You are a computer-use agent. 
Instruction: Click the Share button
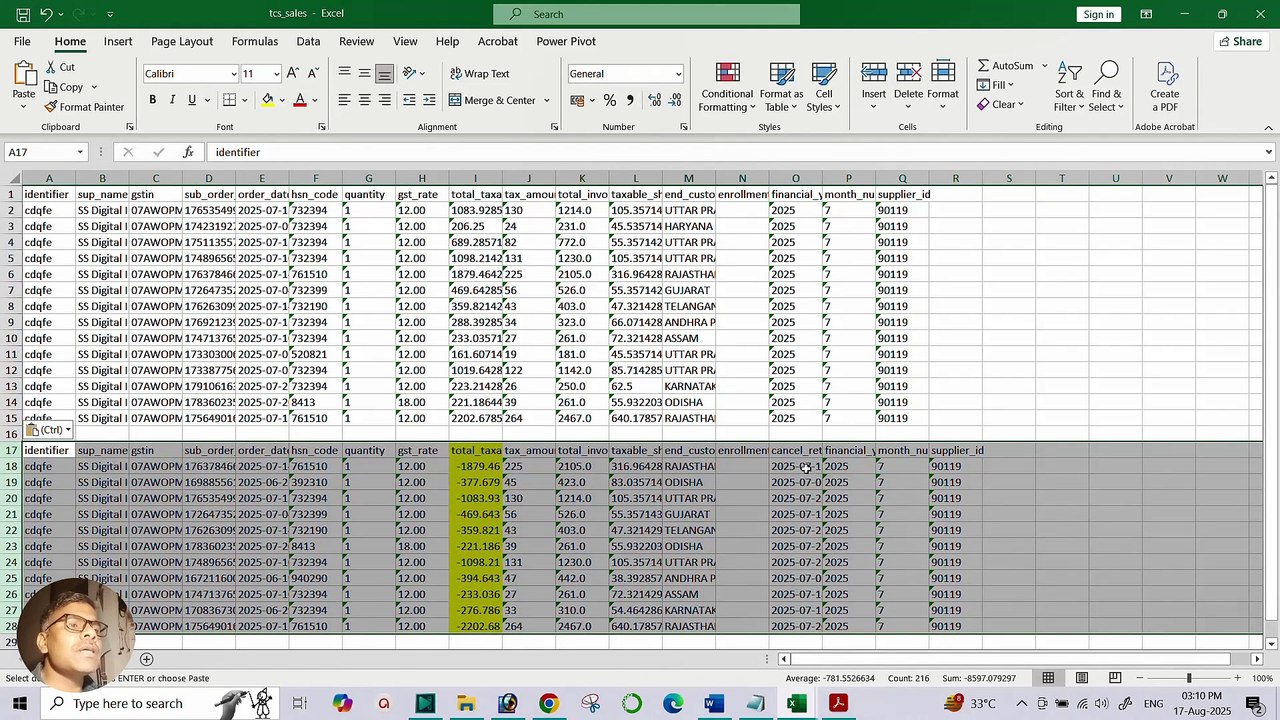(1240, 41)
